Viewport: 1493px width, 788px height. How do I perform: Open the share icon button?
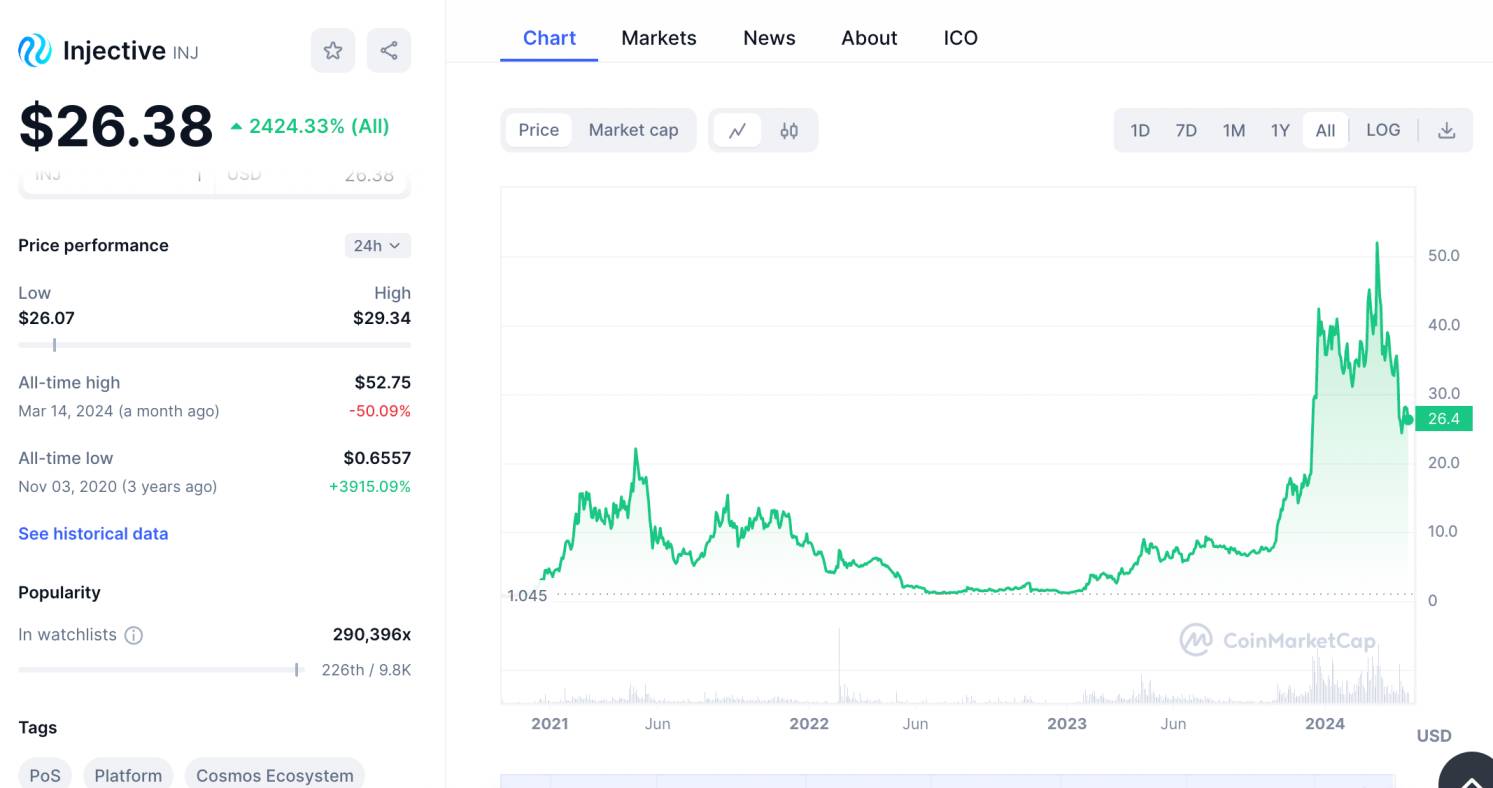click(389, 50)
